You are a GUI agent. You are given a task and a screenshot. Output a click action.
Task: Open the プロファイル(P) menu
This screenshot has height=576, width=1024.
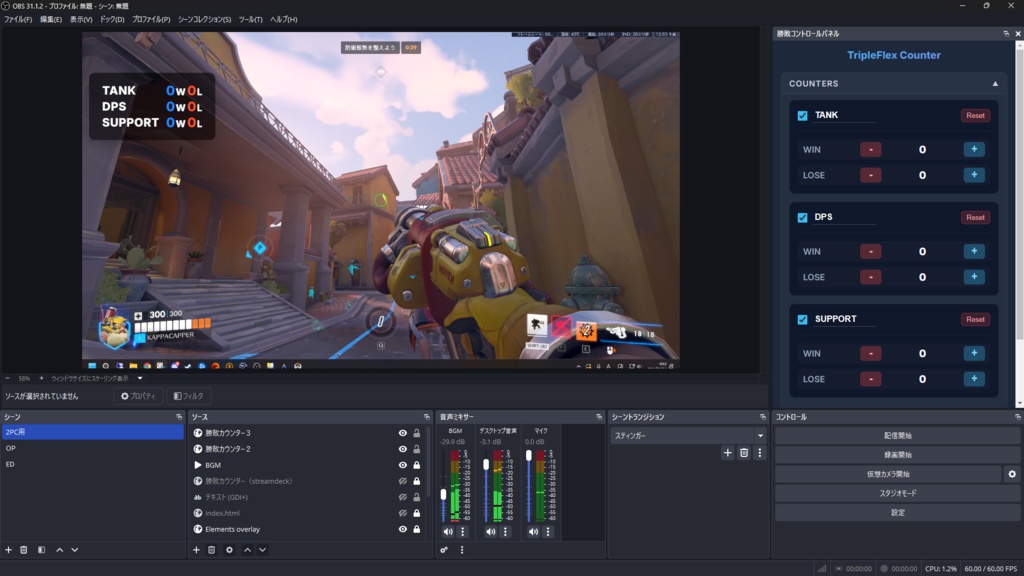[151, 20]
